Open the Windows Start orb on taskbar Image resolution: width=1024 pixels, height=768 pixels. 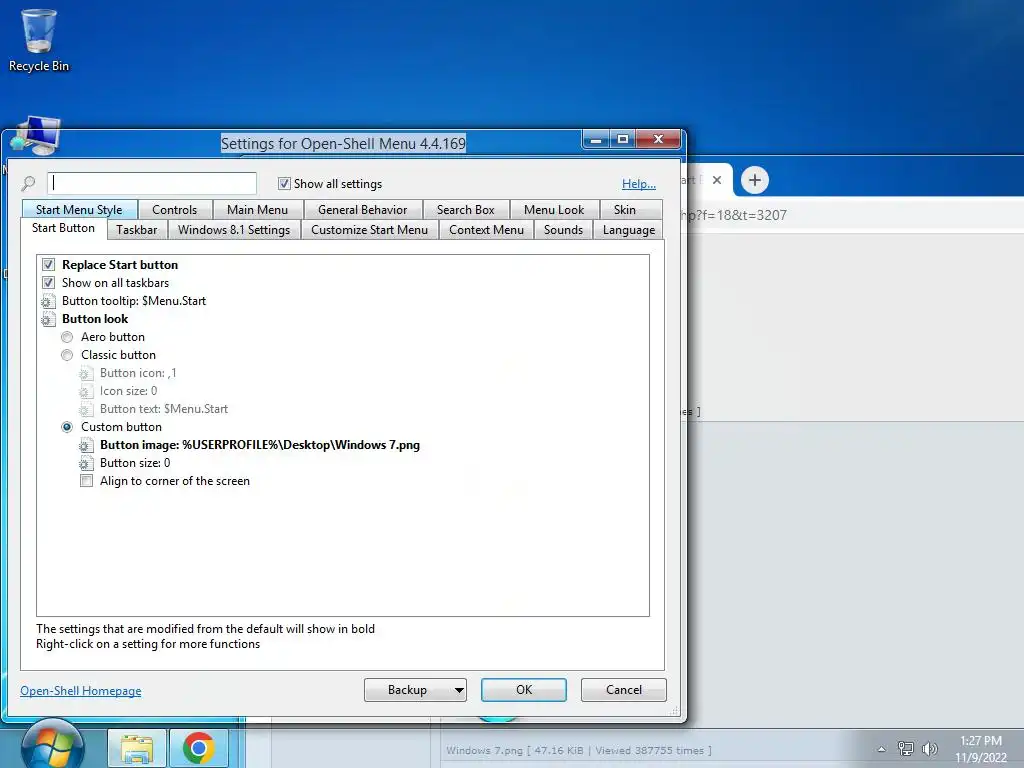pyautogui.click(x=52, y=744)
